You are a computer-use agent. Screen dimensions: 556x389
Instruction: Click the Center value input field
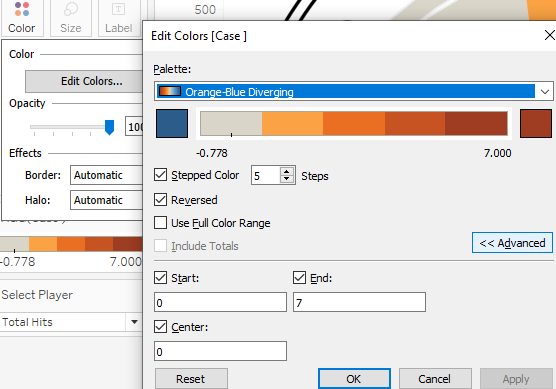coord(220,351)
